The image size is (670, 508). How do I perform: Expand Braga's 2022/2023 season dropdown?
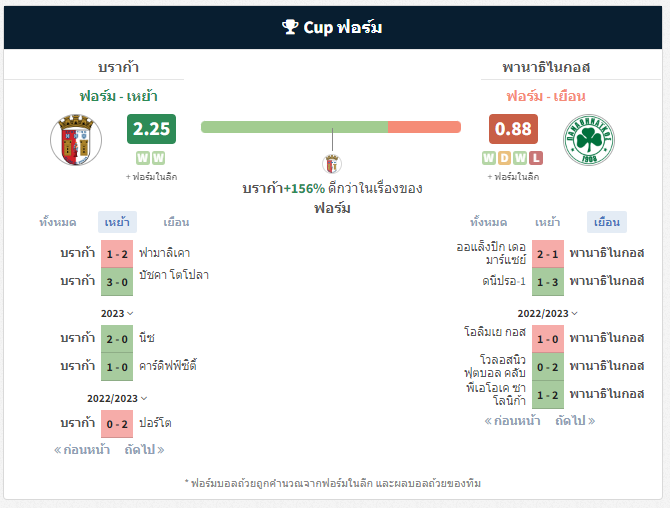coord(117,398)
